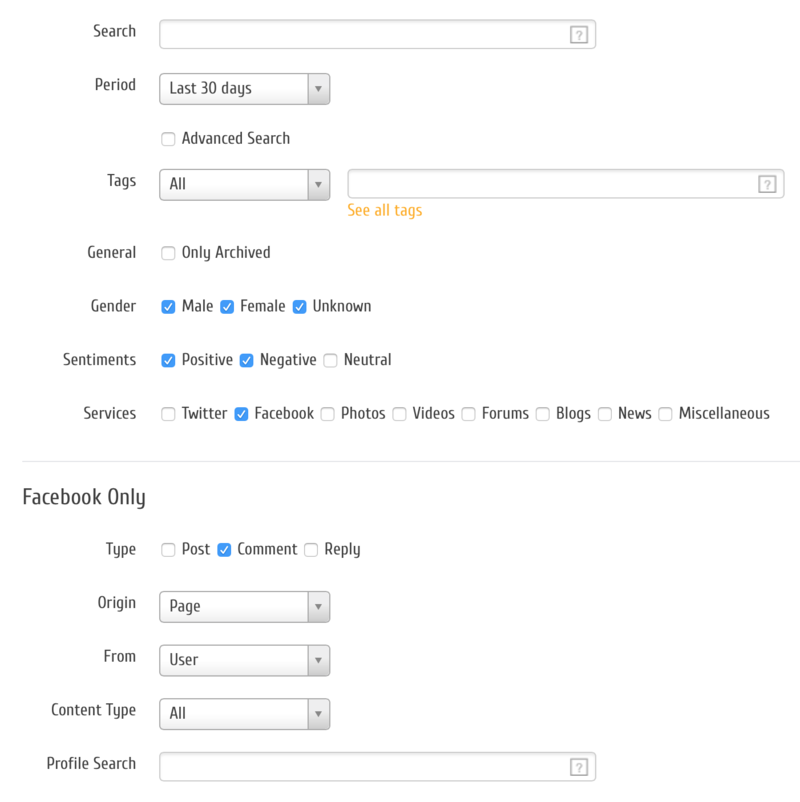The height and width of the screenshot is (802, 800).
Task: Click the help icon in Tags field
Action: (x=767, y=184)
